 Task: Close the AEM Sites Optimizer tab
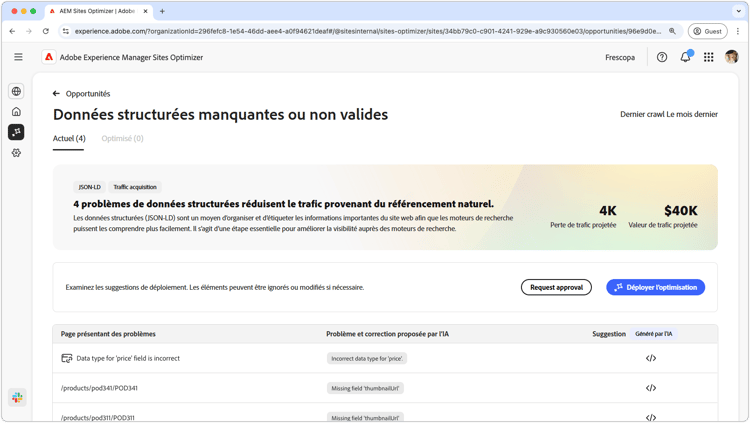click(x=145, y=11)
